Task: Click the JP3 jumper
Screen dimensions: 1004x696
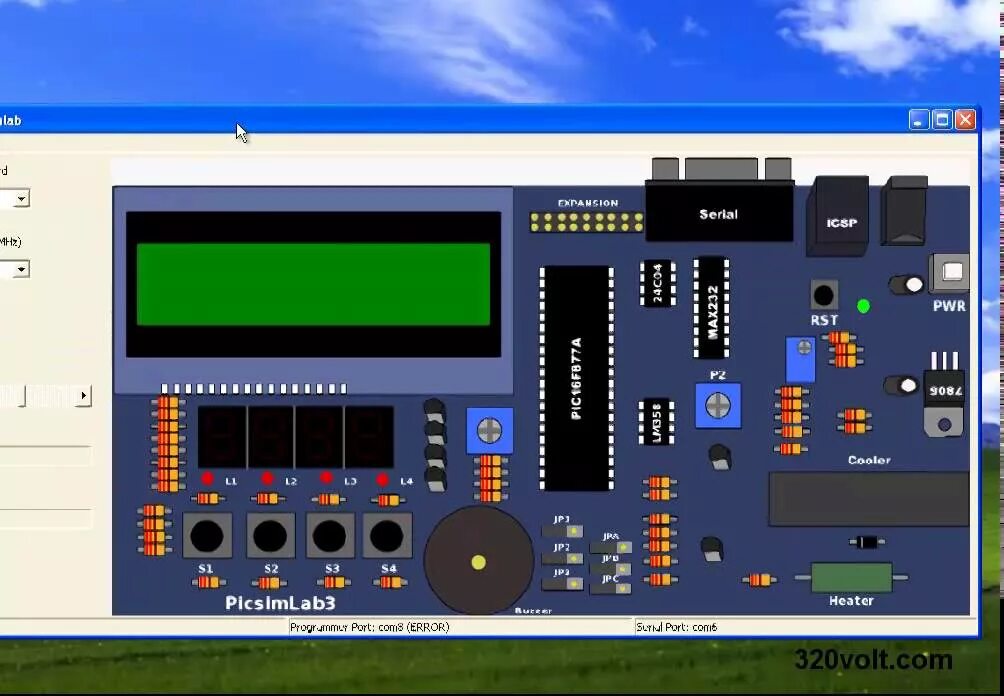Action: (x=562, y=583)
